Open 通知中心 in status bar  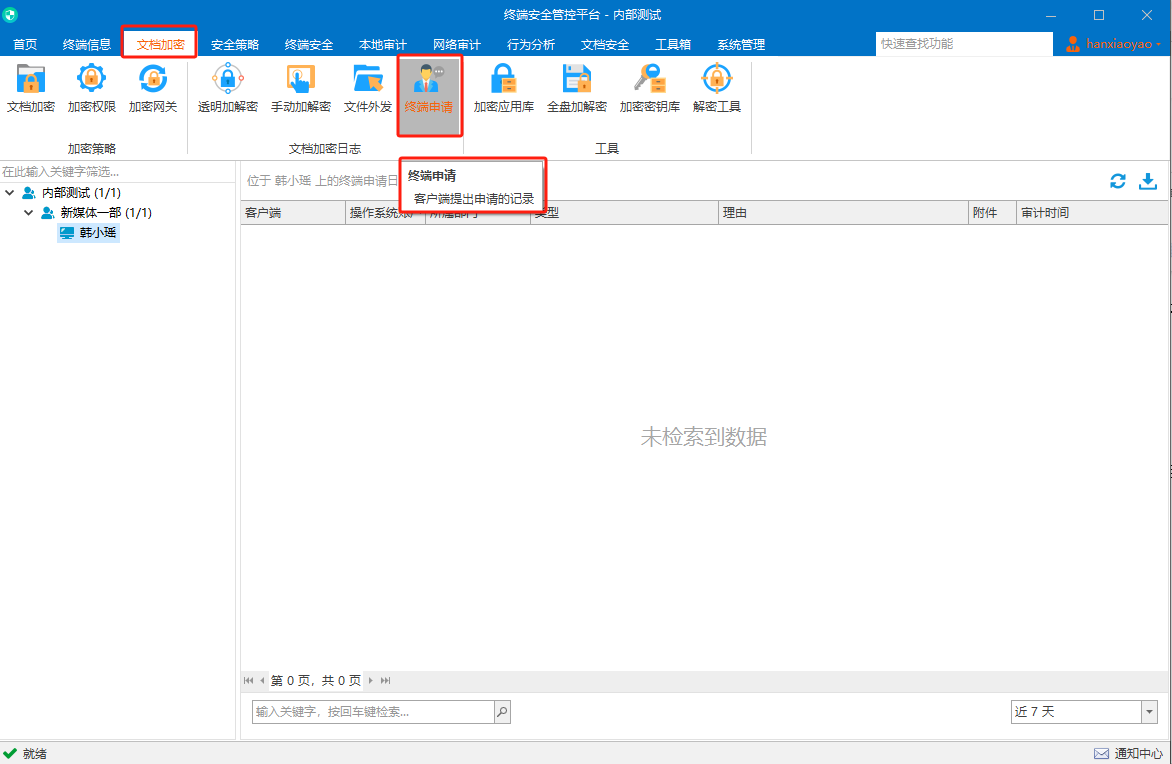pyautogui.click(x=1128, y=754)
